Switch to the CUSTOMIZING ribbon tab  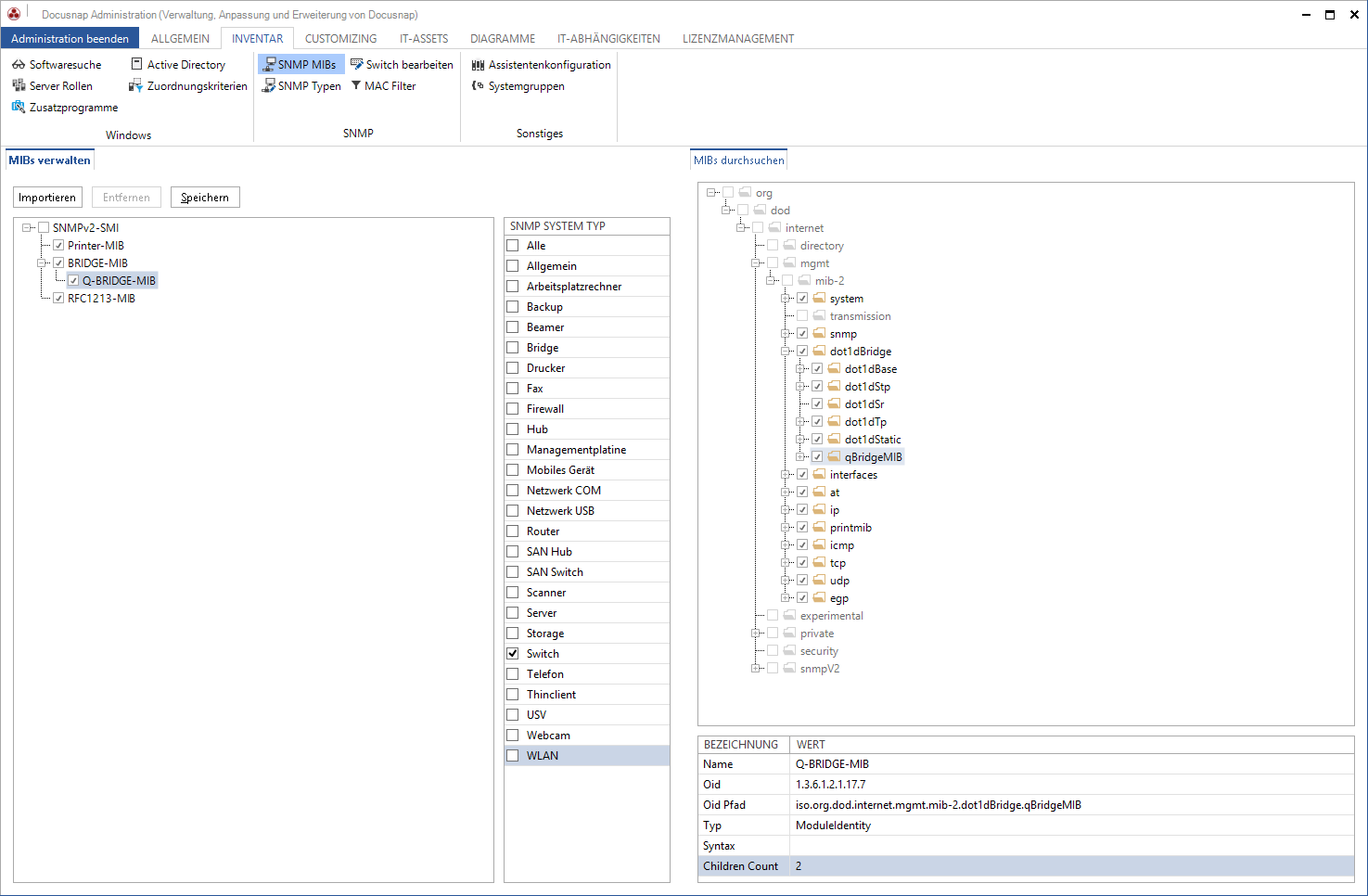pyautogui.click(x=340, y=39)
